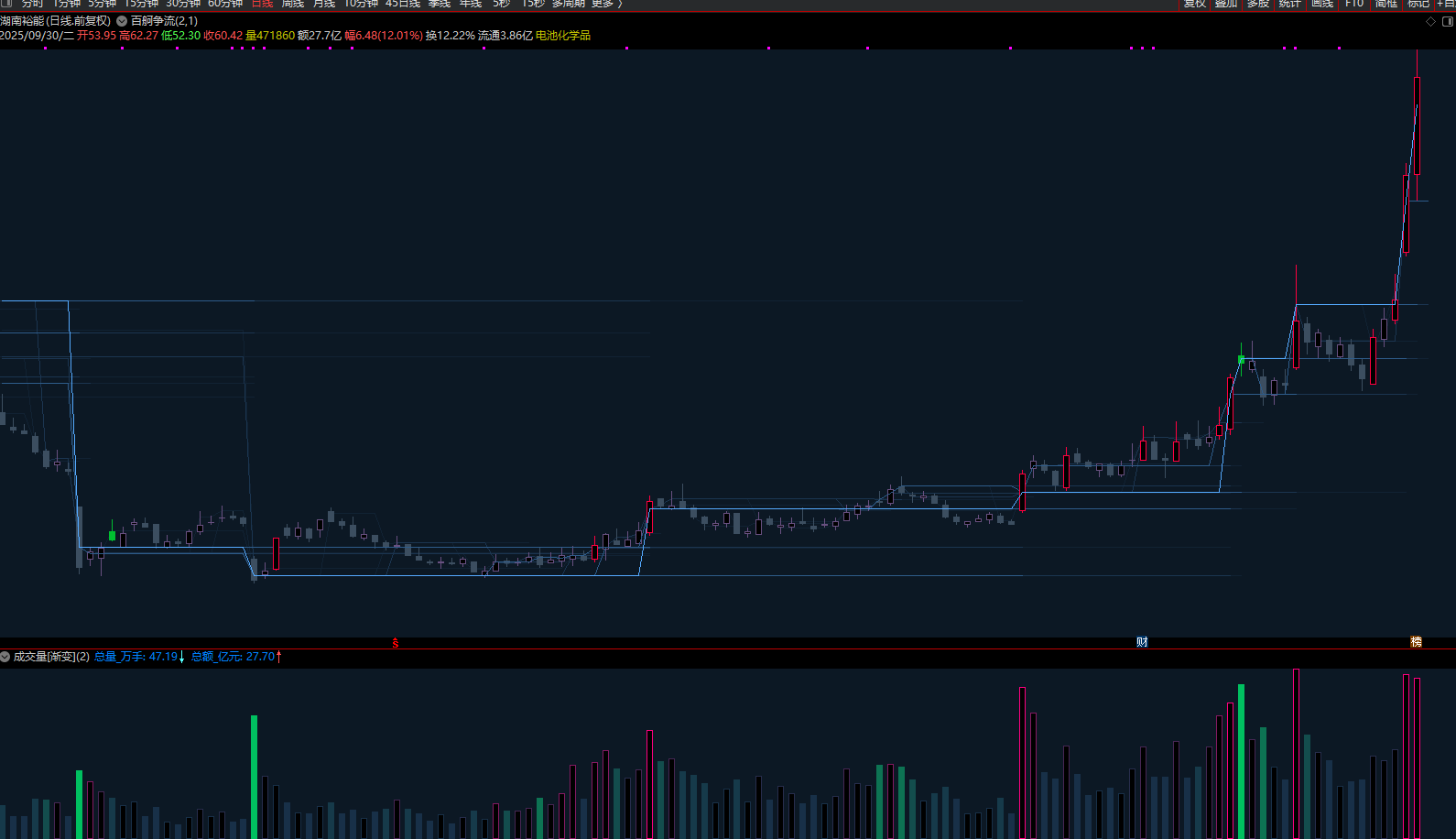Switch to 30分钟 period tab
This screenshot has width=1456, height=839.
(x=183, y=4)
